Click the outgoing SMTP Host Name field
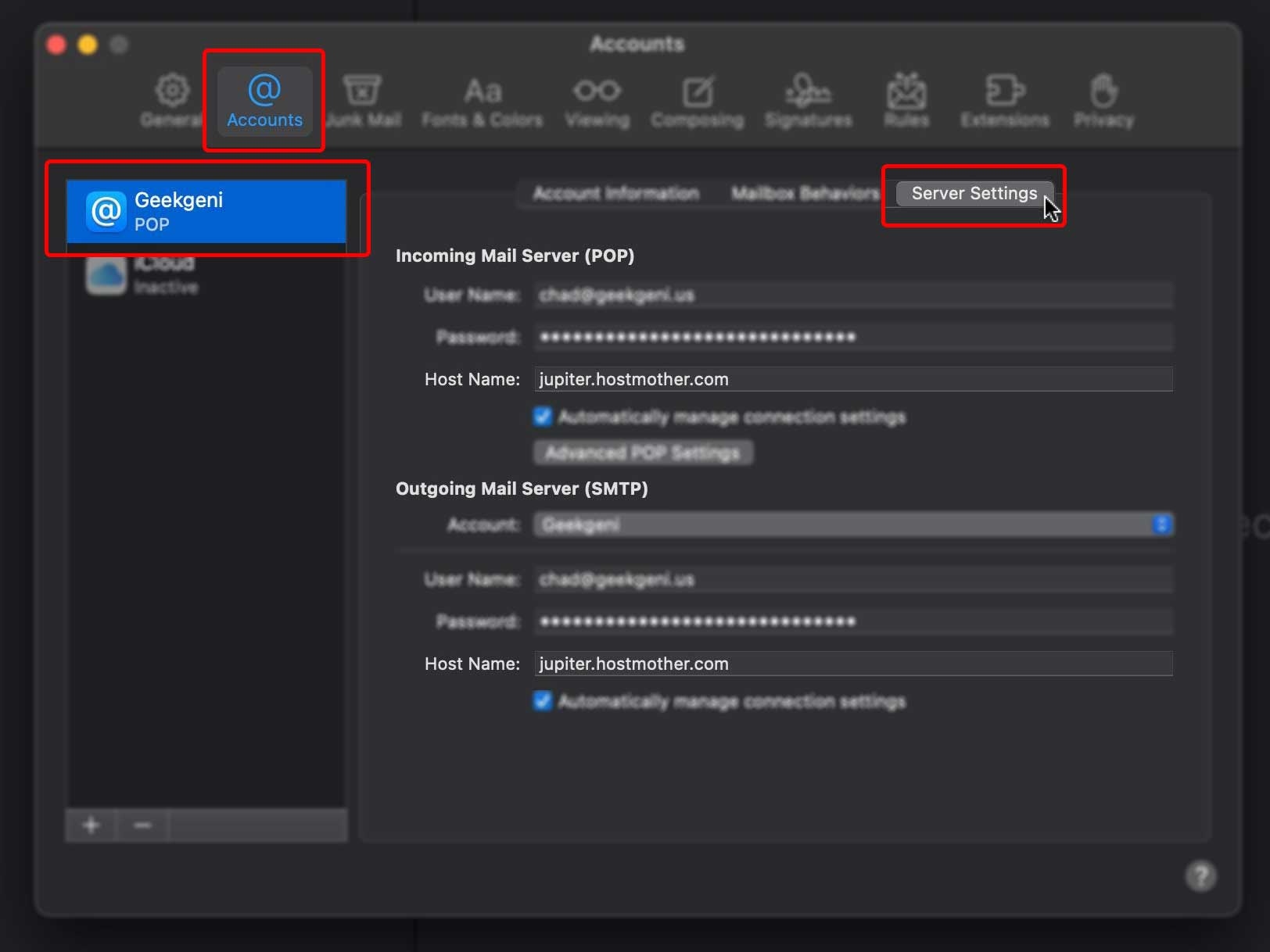 [853, 664]
